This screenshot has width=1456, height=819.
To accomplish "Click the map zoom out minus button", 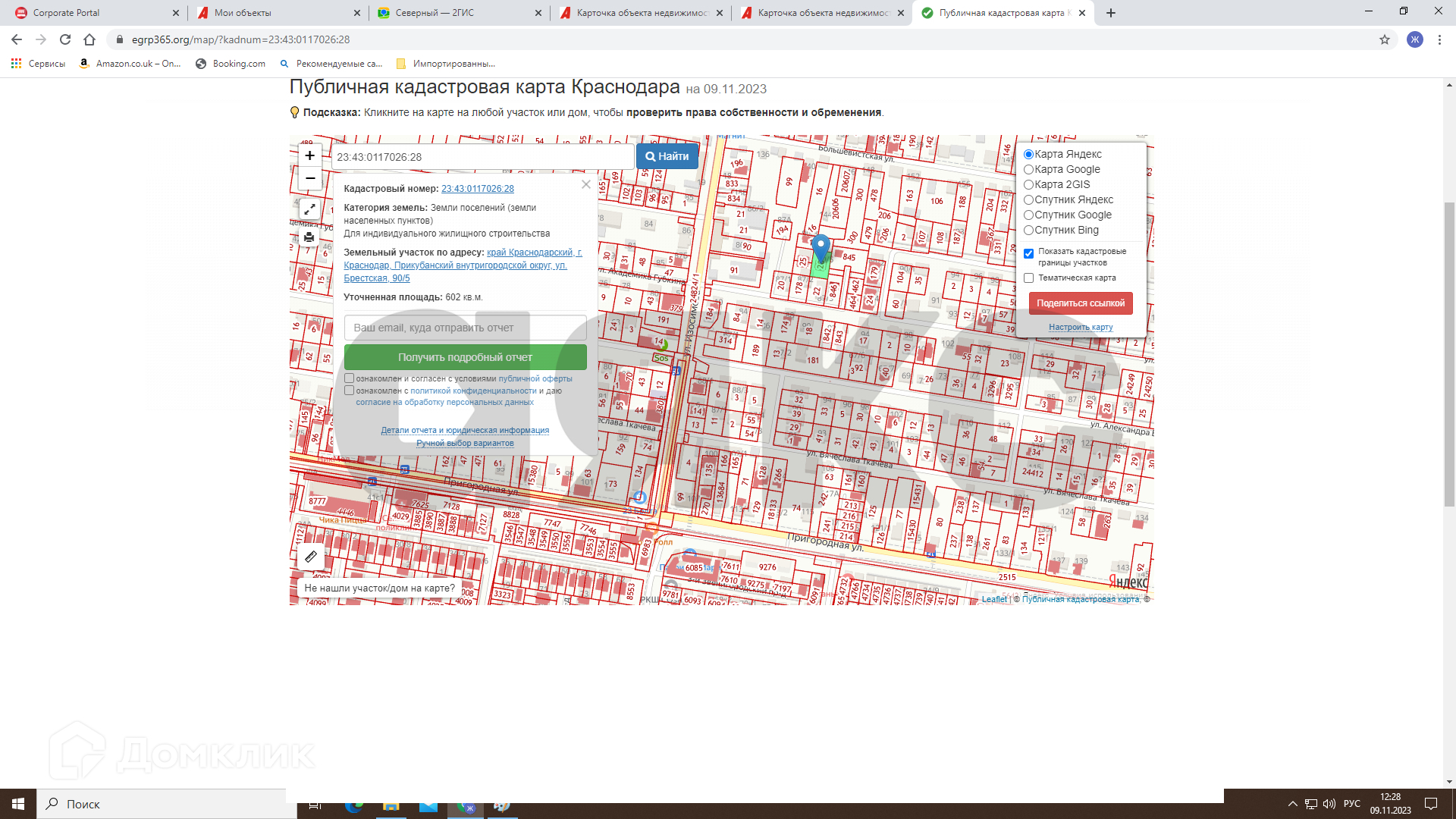I will point(309,178).
